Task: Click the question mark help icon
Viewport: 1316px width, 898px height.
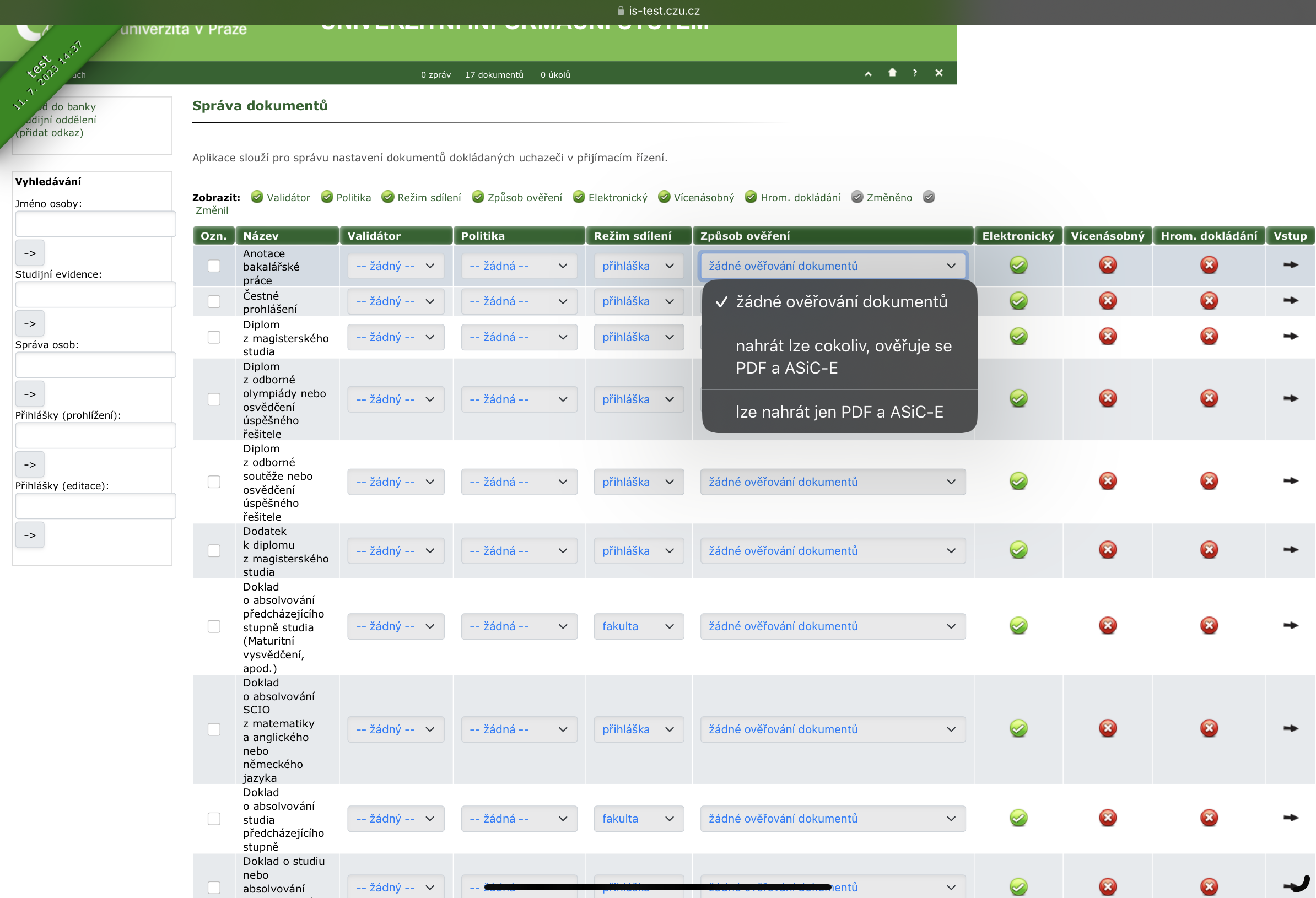Action: pos(915,73)
